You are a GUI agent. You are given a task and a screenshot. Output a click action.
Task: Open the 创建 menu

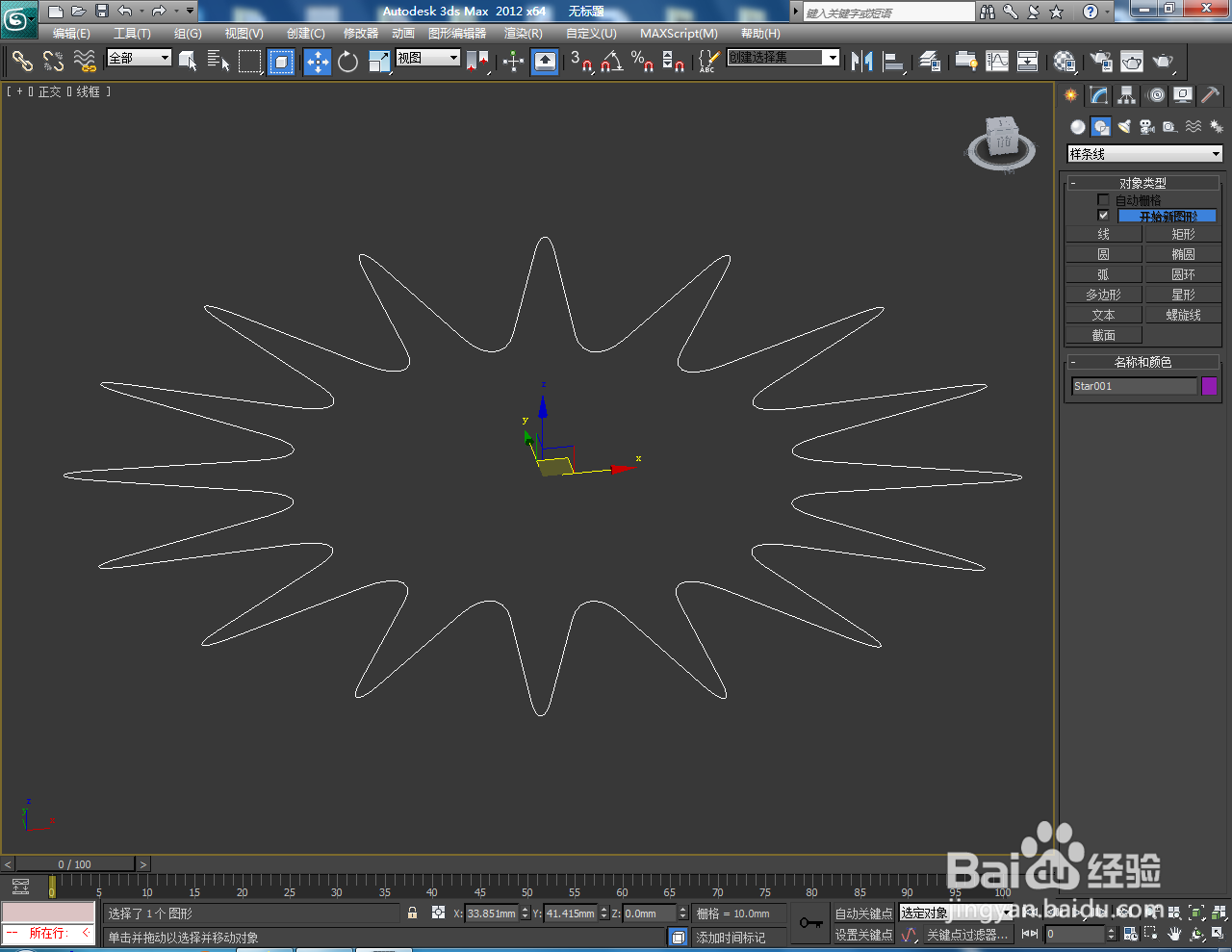pos(304,33)
